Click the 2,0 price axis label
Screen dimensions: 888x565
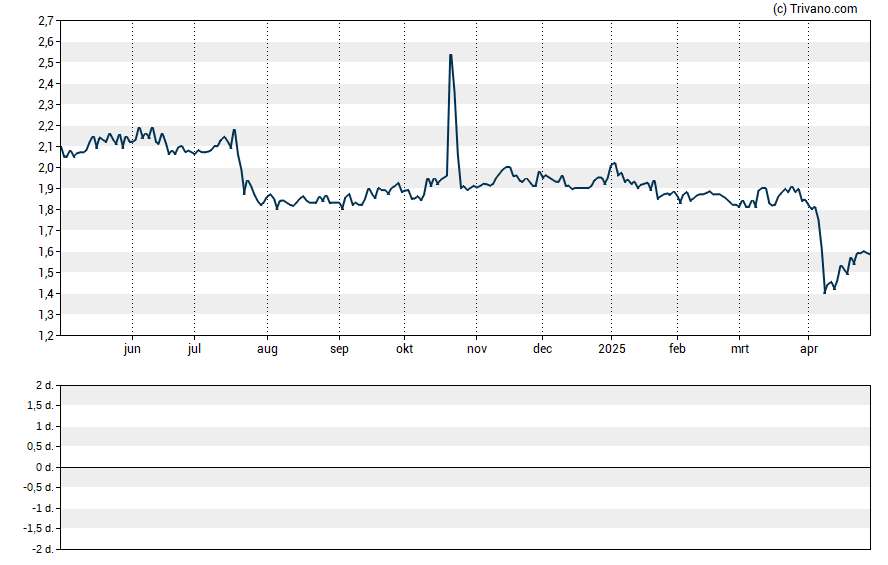coord(46,168)
